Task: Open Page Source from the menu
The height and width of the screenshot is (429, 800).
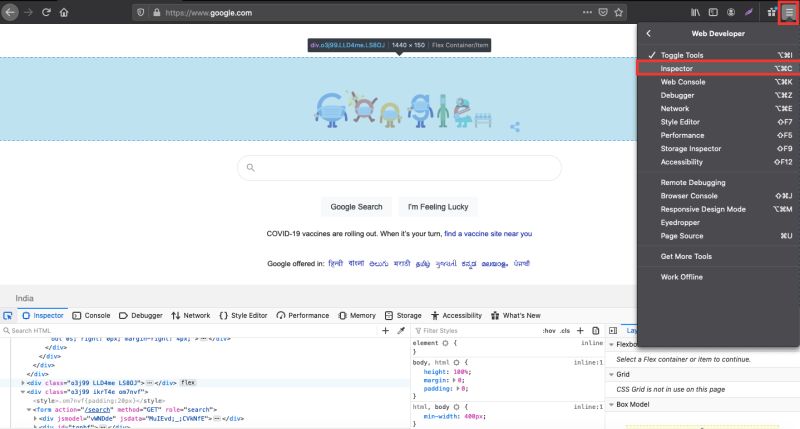Action: click(x=719, y=236)
